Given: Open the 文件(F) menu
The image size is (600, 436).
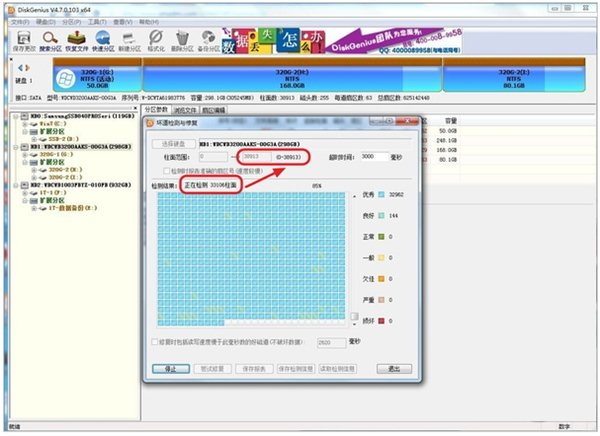Looking at the screenshot, I should click(x=20, y=22).
